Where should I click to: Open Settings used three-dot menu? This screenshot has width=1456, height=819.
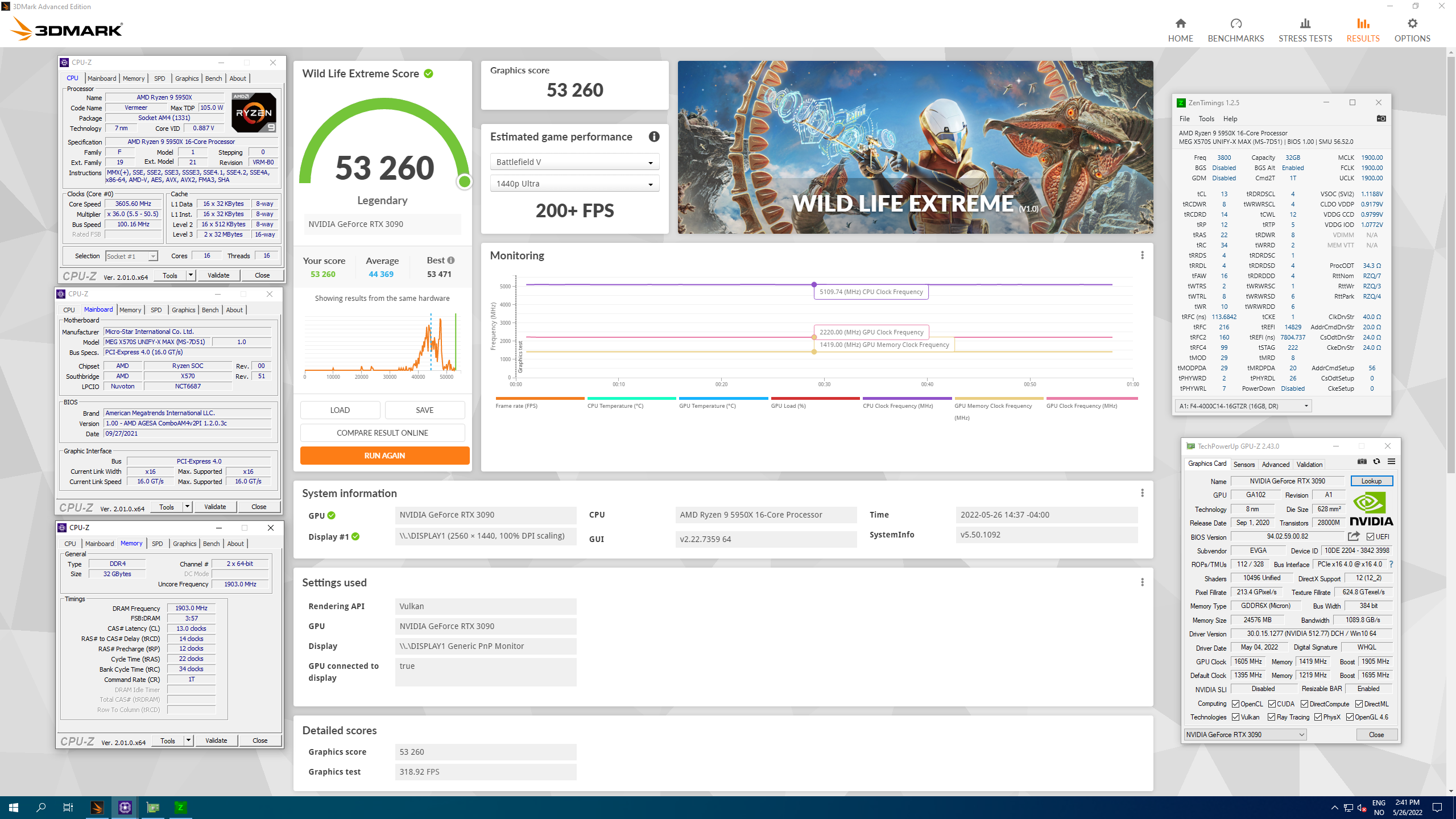point(1142,582)
